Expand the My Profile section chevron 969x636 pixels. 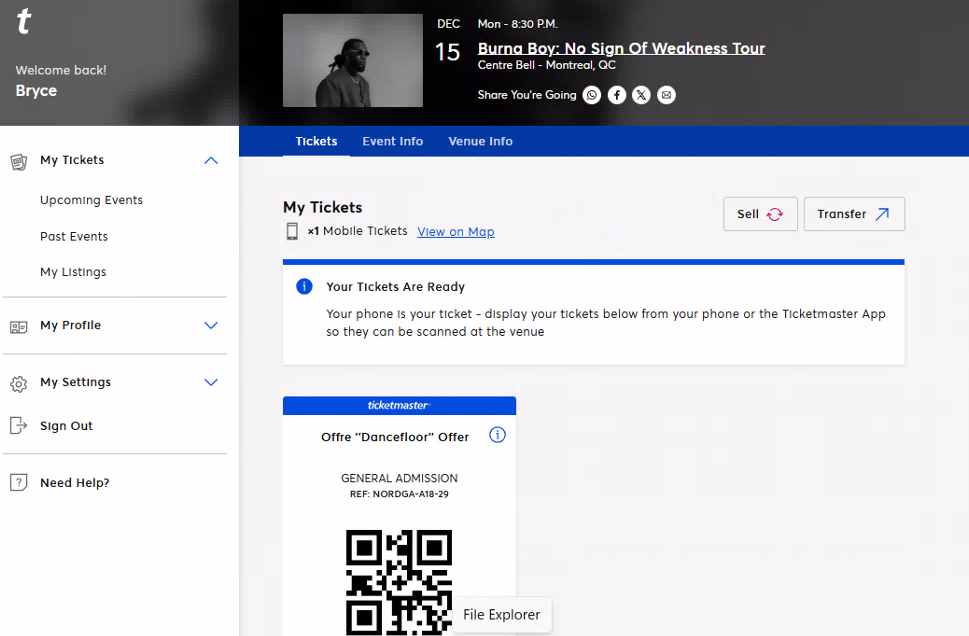[x=211, y=326]
